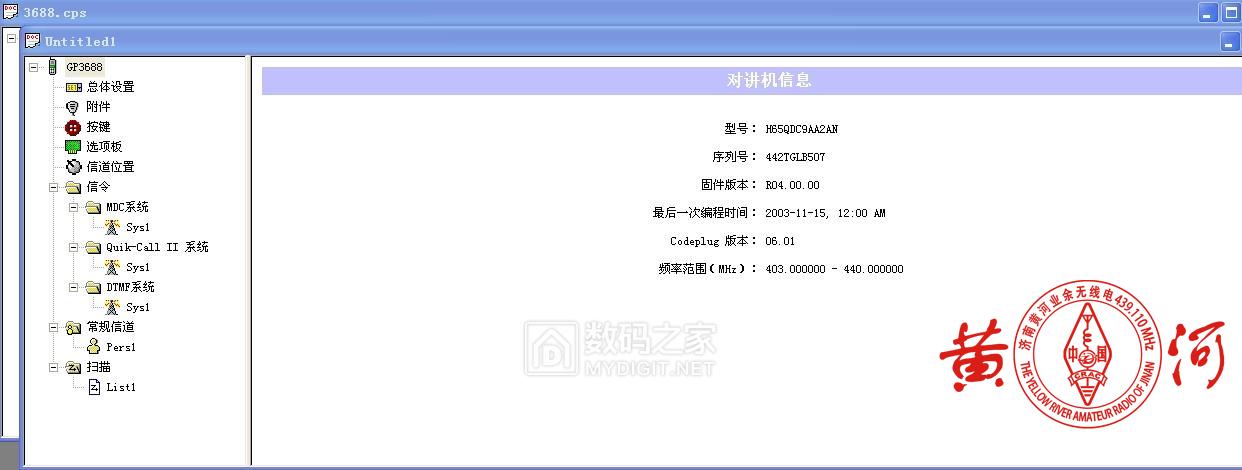Minimize the Untitled1 child window
1242x470 pixels.
1228,42
